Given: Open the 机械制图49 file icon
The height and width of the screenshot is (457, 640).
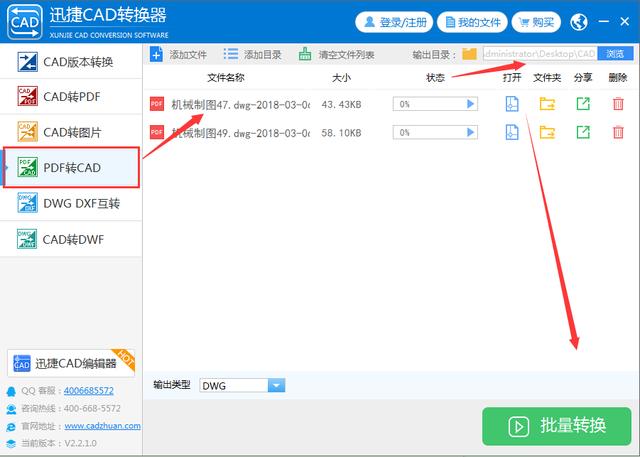Looking at the screenshot, I should tap(512, 132).
